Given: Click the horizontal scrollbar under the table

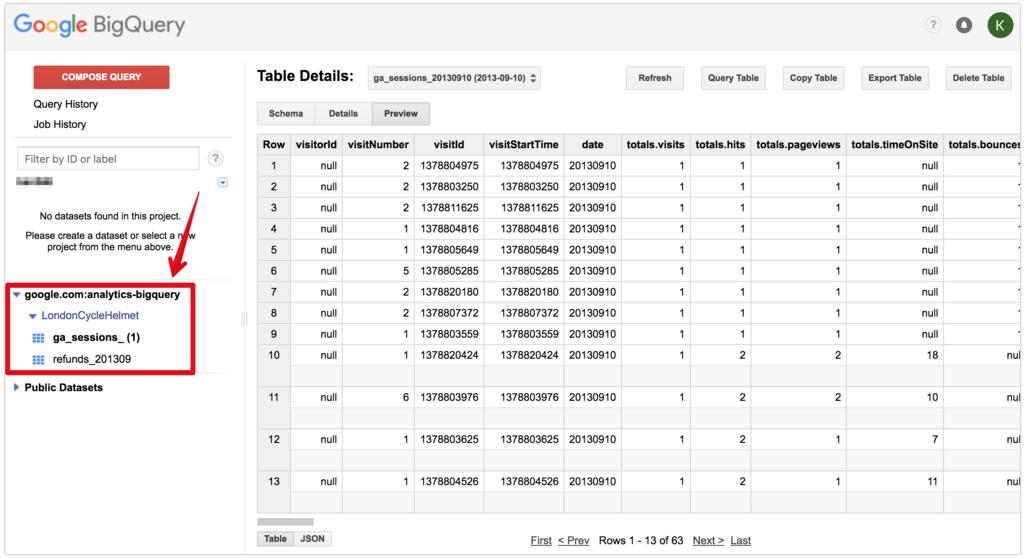Looking at the screenshot, I should [285, 521].
